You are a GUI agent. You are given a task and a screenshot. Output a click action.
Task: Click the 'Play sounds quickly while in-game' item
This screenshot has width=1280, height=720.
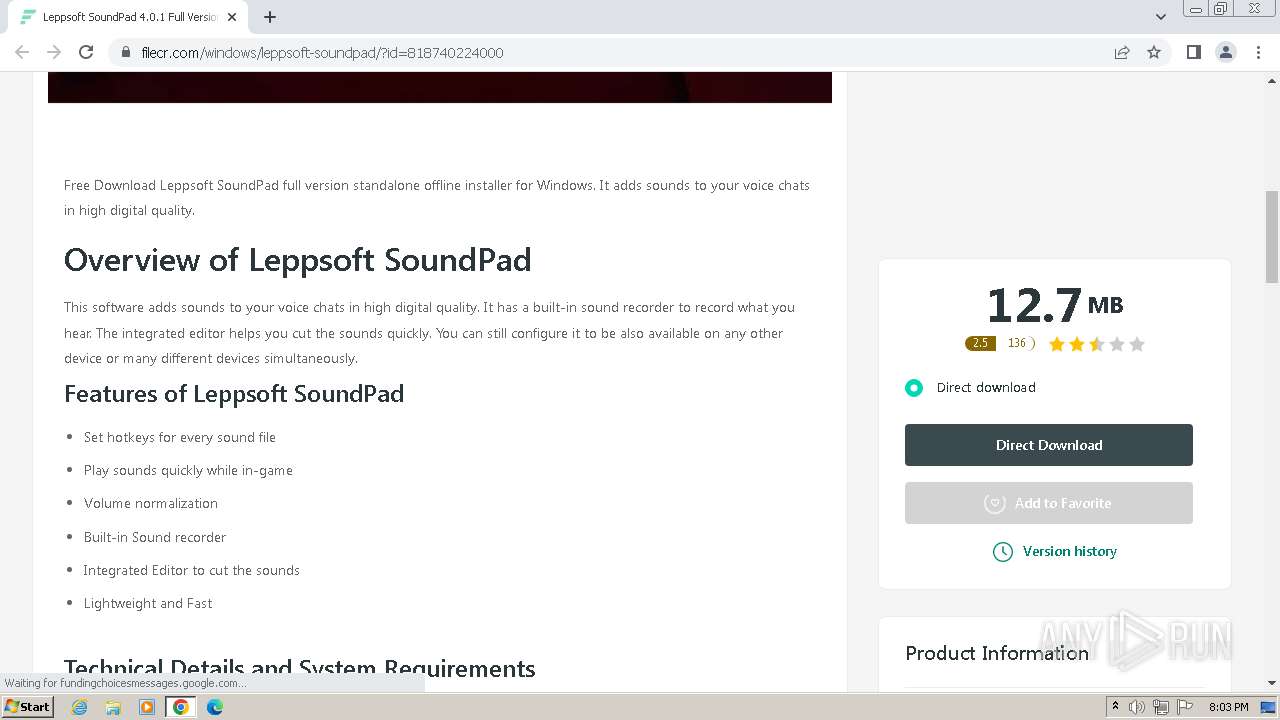188,470
